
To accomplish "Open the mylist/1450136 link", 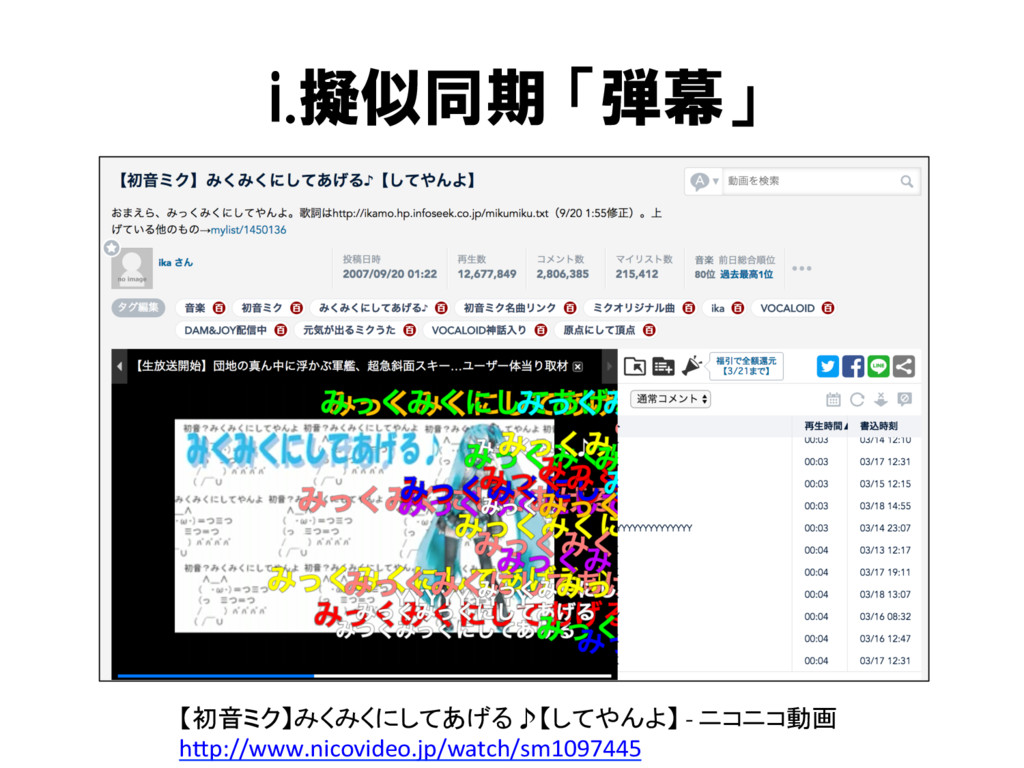I will (x=248, y=230).
